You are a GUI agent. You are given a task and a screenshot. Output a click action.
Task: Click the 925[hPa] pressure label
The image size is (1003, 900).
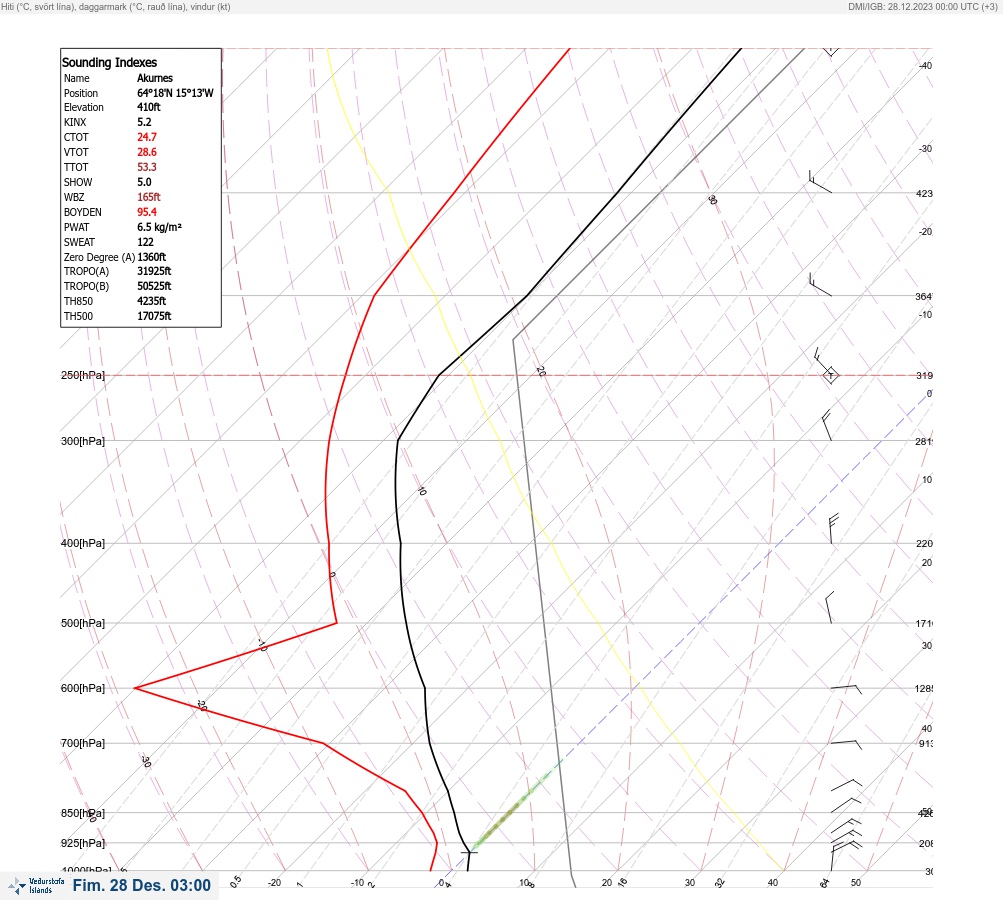83,843
